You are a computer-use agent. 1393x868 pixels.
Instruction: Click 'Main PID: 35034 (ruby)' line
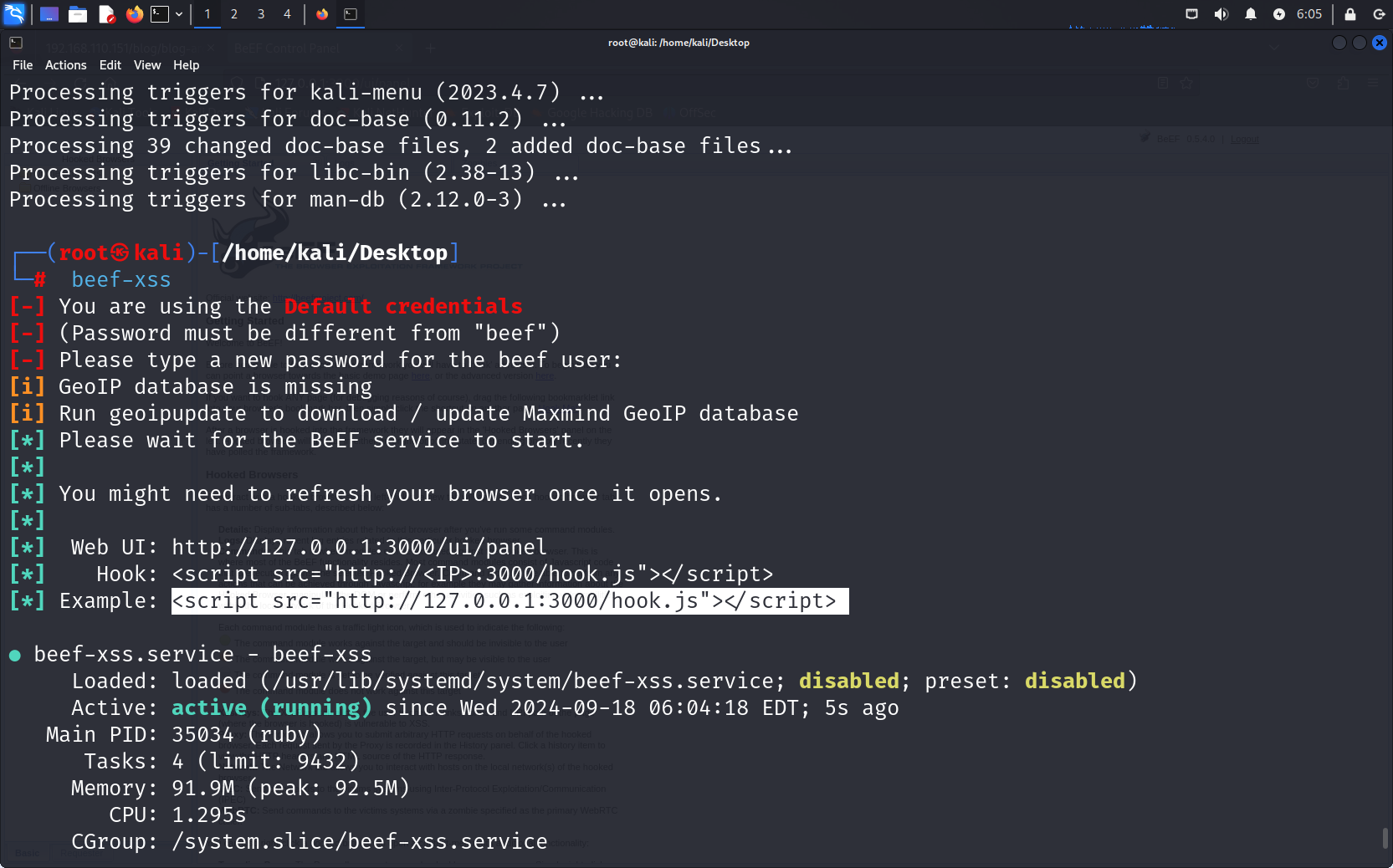click(184, 735)
